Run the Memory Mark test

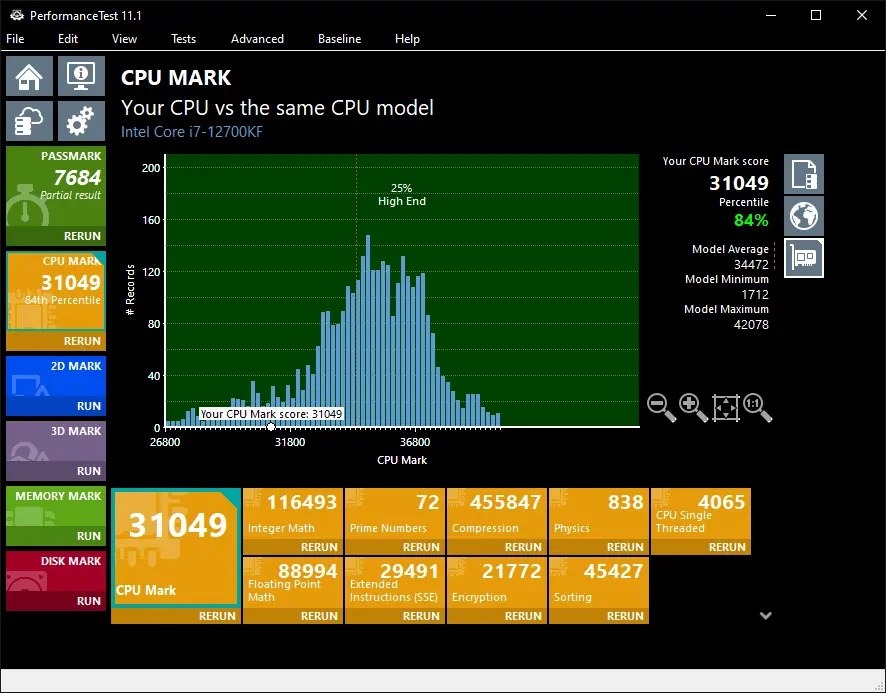89,536
